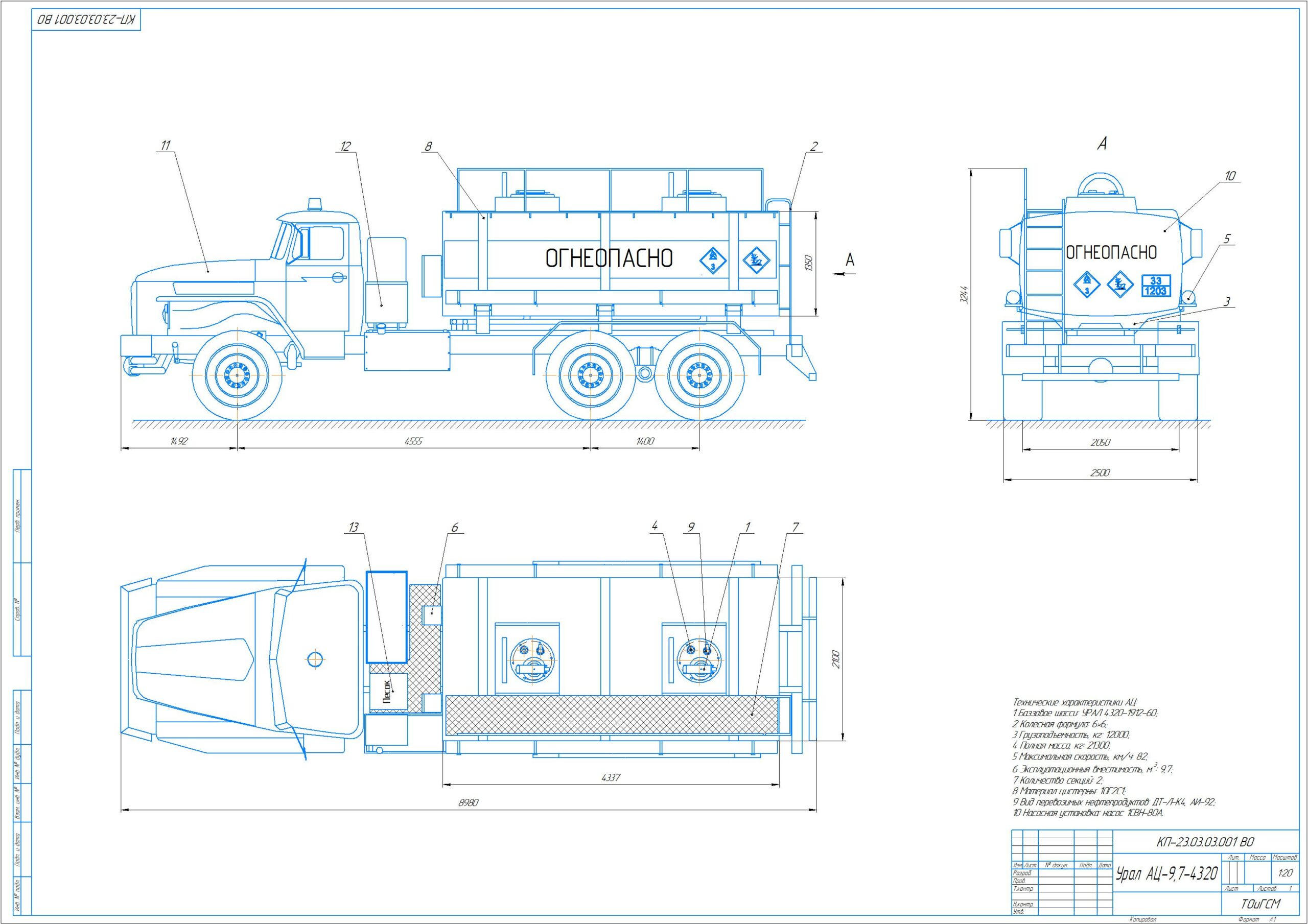The width and height of the screenshot is (1308, 924).
Task: Select spec line 4 Полная масса 21300
Action: (1062, 746)
